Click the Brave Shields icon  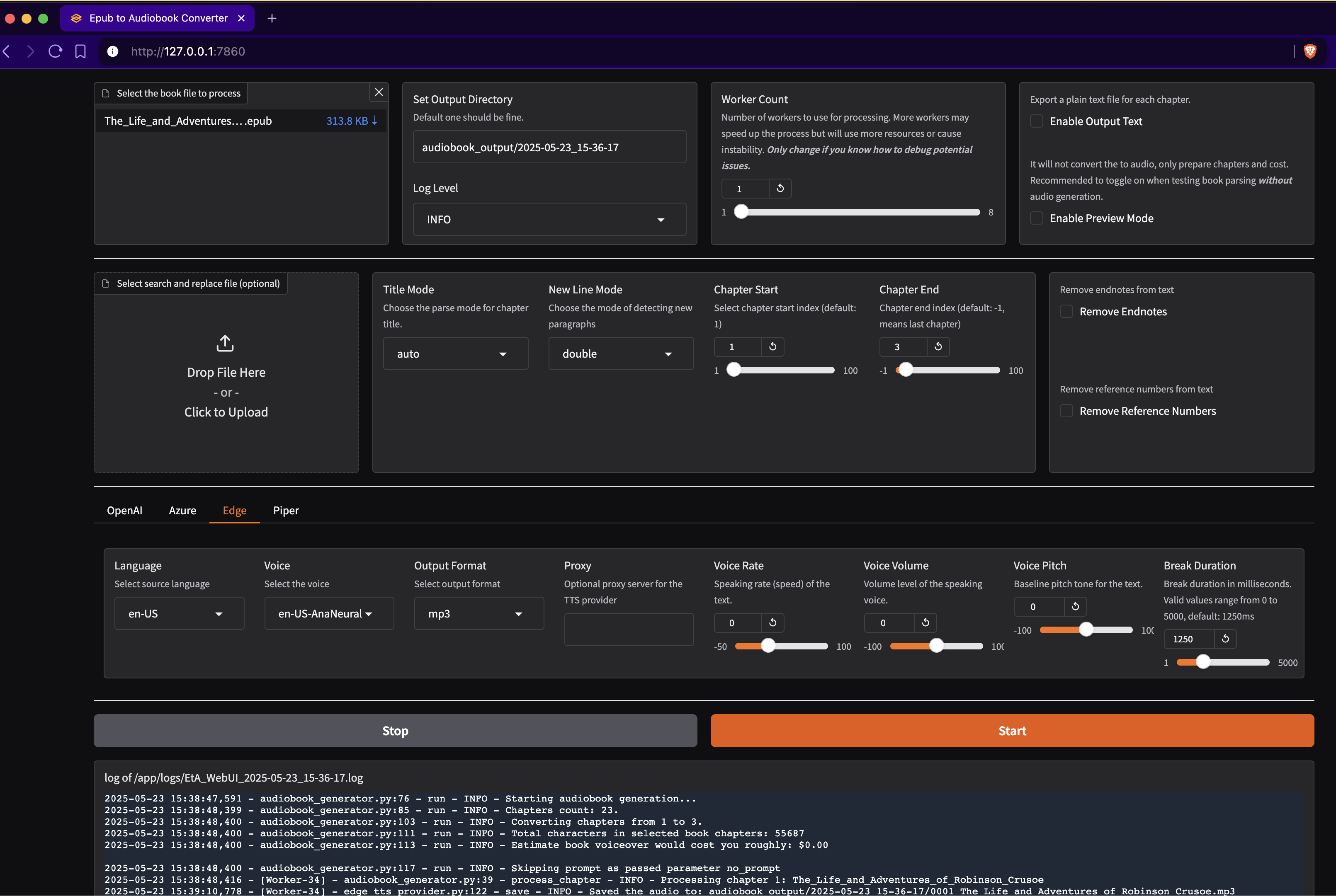point(1310,51)
